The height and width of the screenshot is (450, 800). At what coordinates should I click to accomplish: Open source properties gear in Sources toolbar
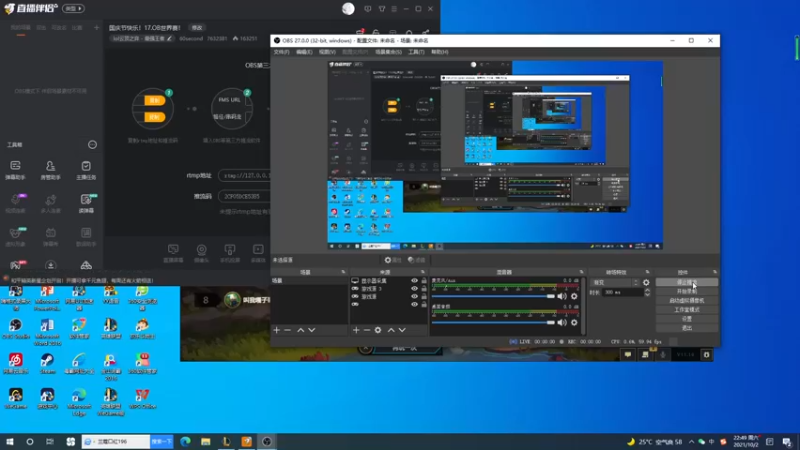tap(378, 330)
